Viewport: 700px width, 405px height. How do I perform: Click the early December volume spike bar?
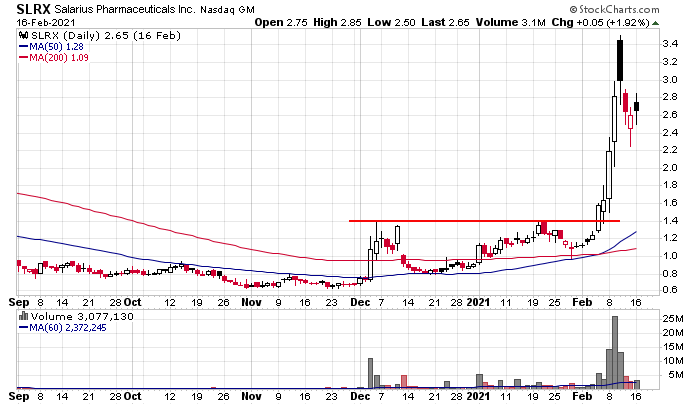coord(370,373)
